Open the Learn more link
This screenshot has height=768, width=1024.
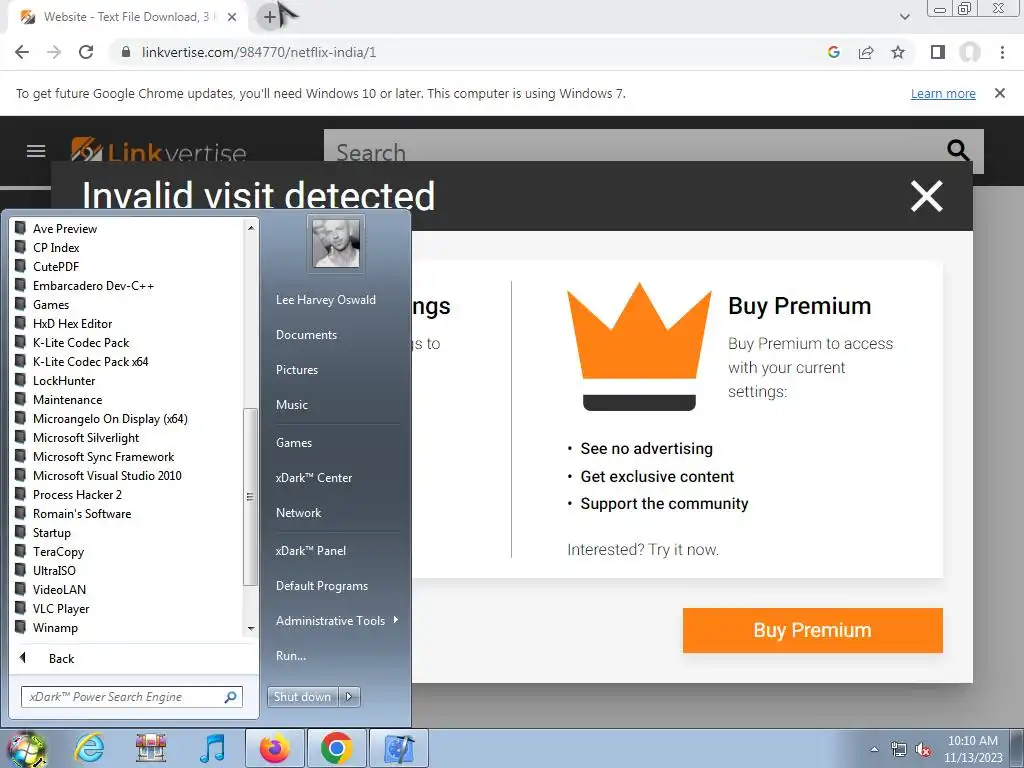(x=943, y=93)
